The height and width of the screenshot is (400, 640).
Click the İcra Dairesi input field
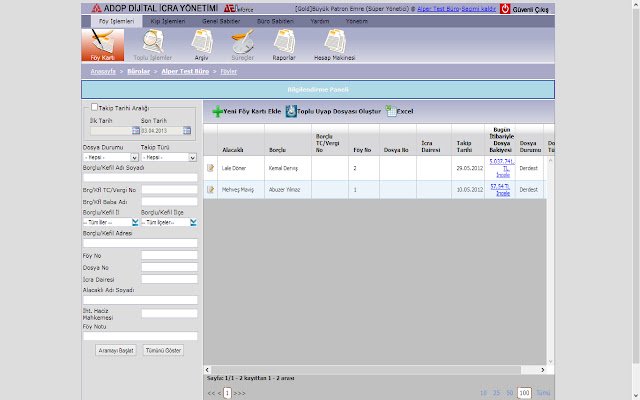click(x=169, y=279)
